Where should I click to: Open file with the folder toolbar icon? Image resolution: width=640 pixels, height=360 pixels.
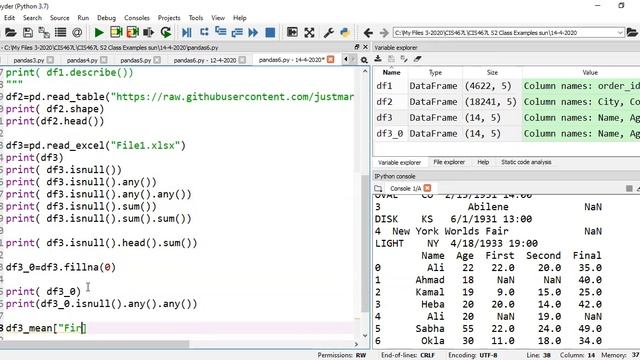[x=10, y=32]
